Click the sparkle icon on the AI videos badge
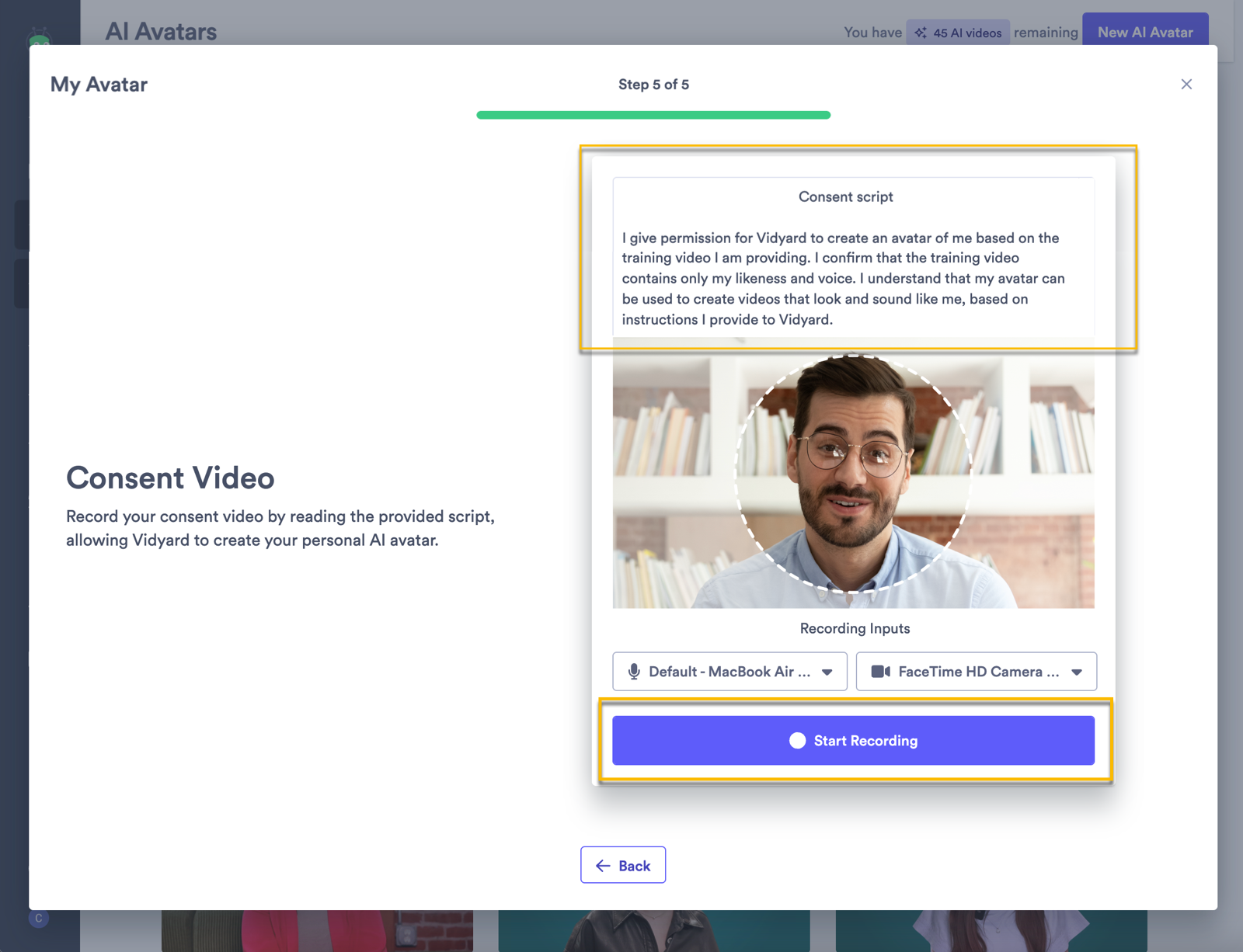This screenshot has width=1243, height=952. [x=921, y=33]
